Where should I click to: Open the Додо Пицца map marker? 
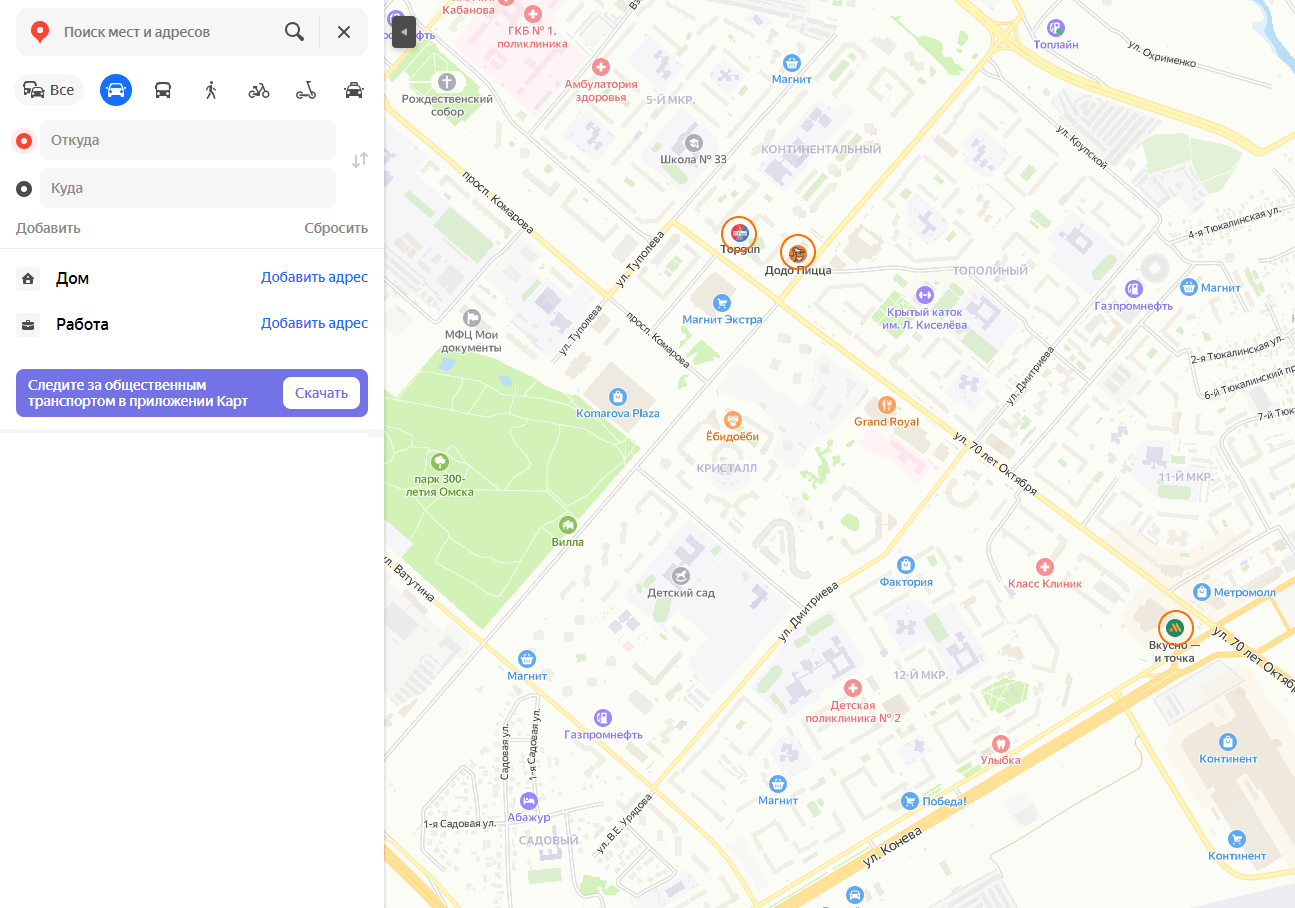[x=798, y=252]
